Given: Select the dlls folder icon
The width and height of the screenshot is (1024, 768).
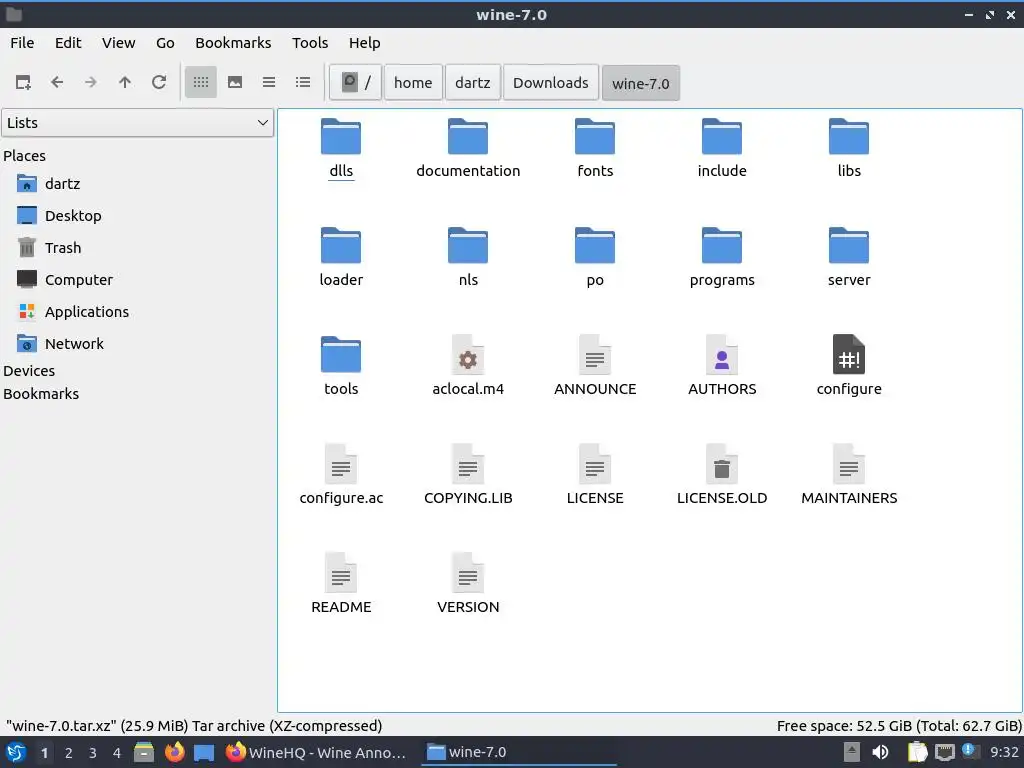Looking at the screenshot, I should point(341,136).
